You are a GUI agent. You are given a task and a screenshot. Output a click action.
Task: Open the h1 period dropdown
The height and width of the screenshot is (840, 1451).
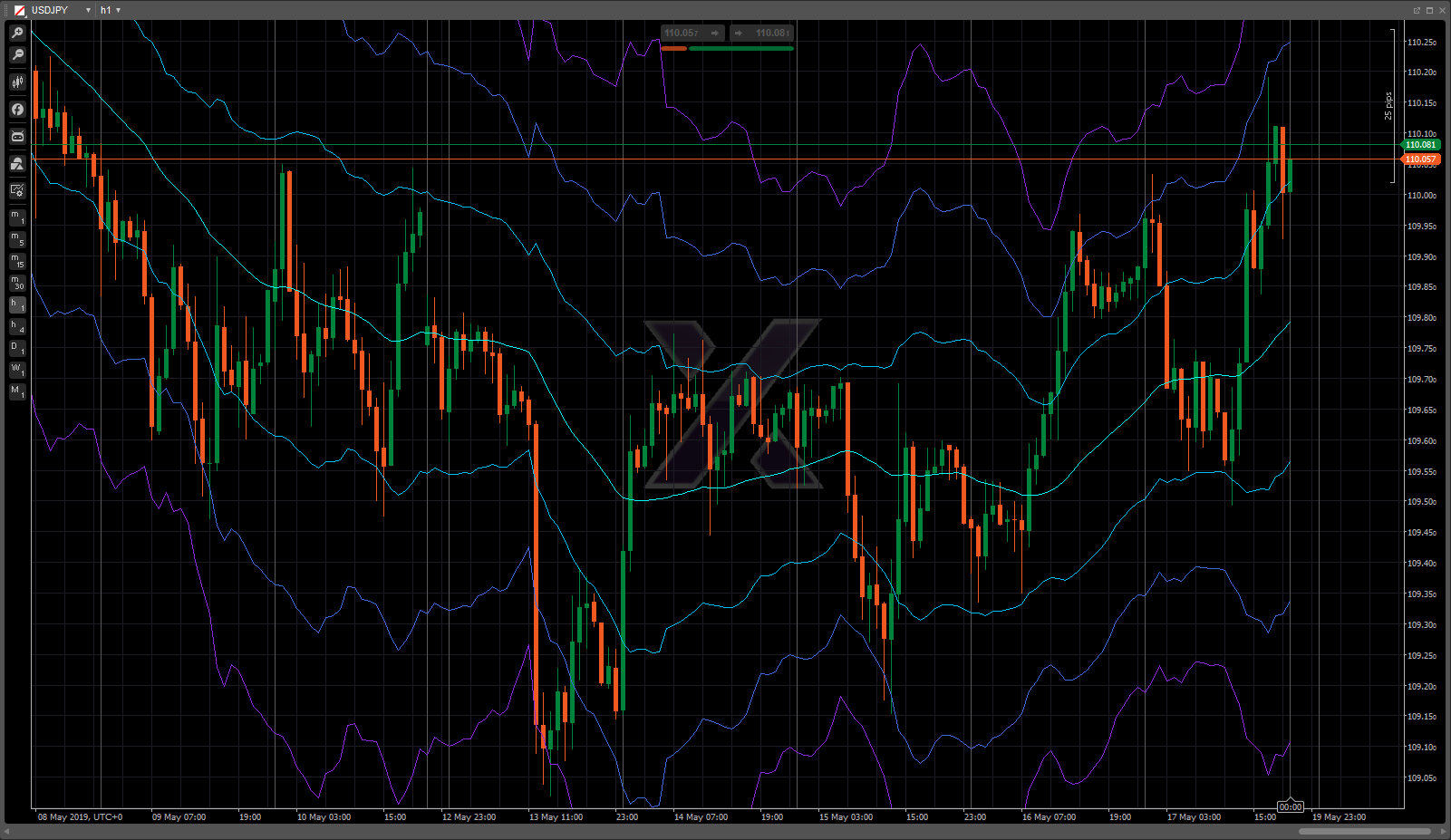click(119, 10)
